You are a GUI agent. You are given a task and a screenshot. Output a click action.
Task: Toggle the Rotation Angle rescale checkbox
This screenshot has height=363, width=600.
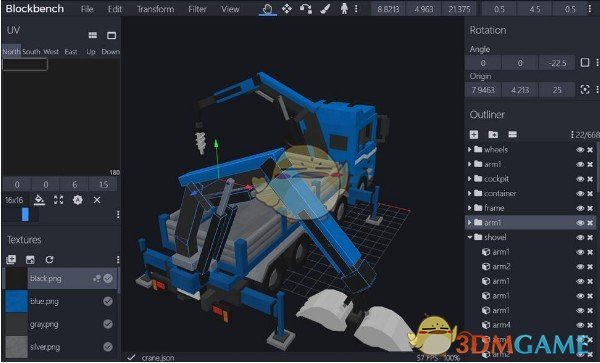click(585, 62)
